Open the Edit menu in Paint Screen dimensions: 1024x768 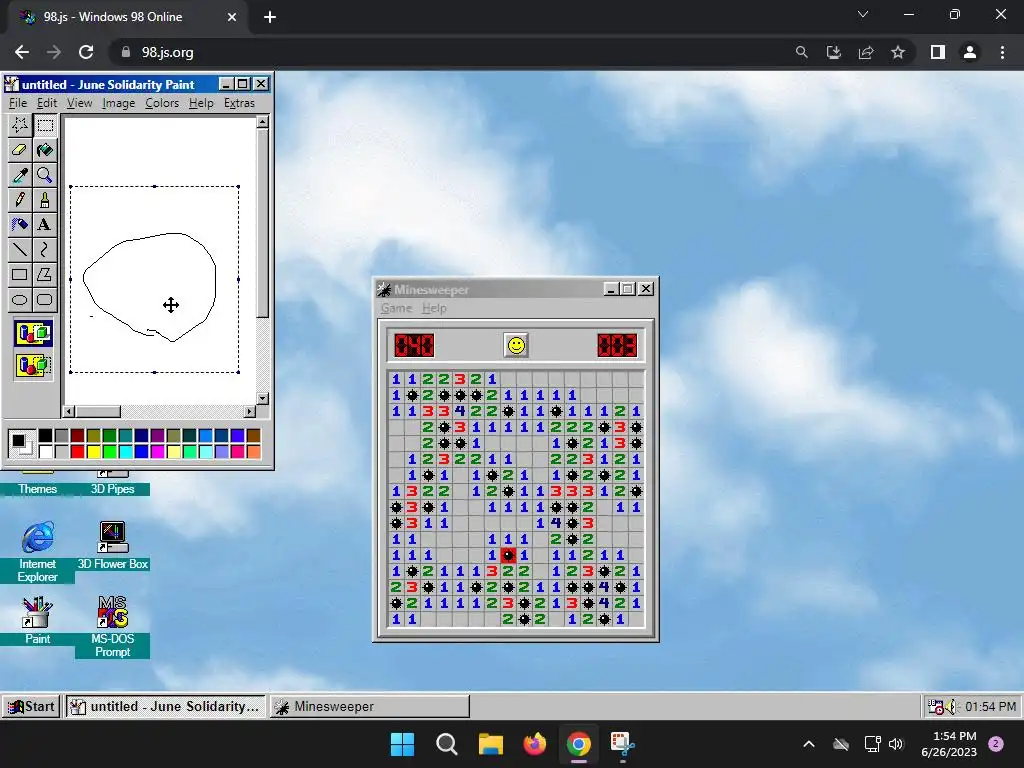coord(46,103)
